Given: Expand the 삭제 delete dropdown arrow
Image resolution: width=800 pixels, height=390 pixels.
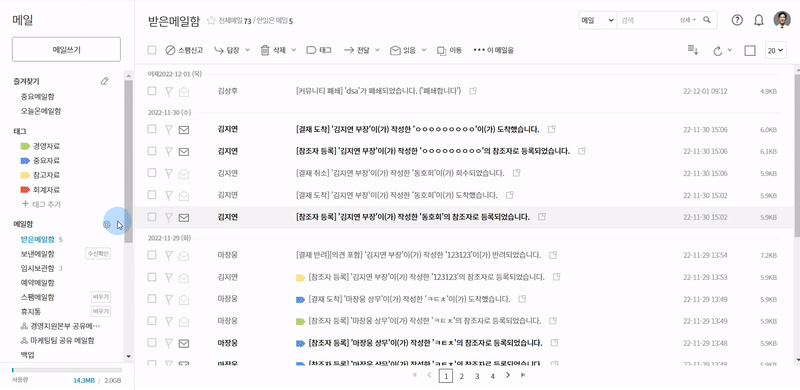Looking at the screenshot, I should (294, 50).
